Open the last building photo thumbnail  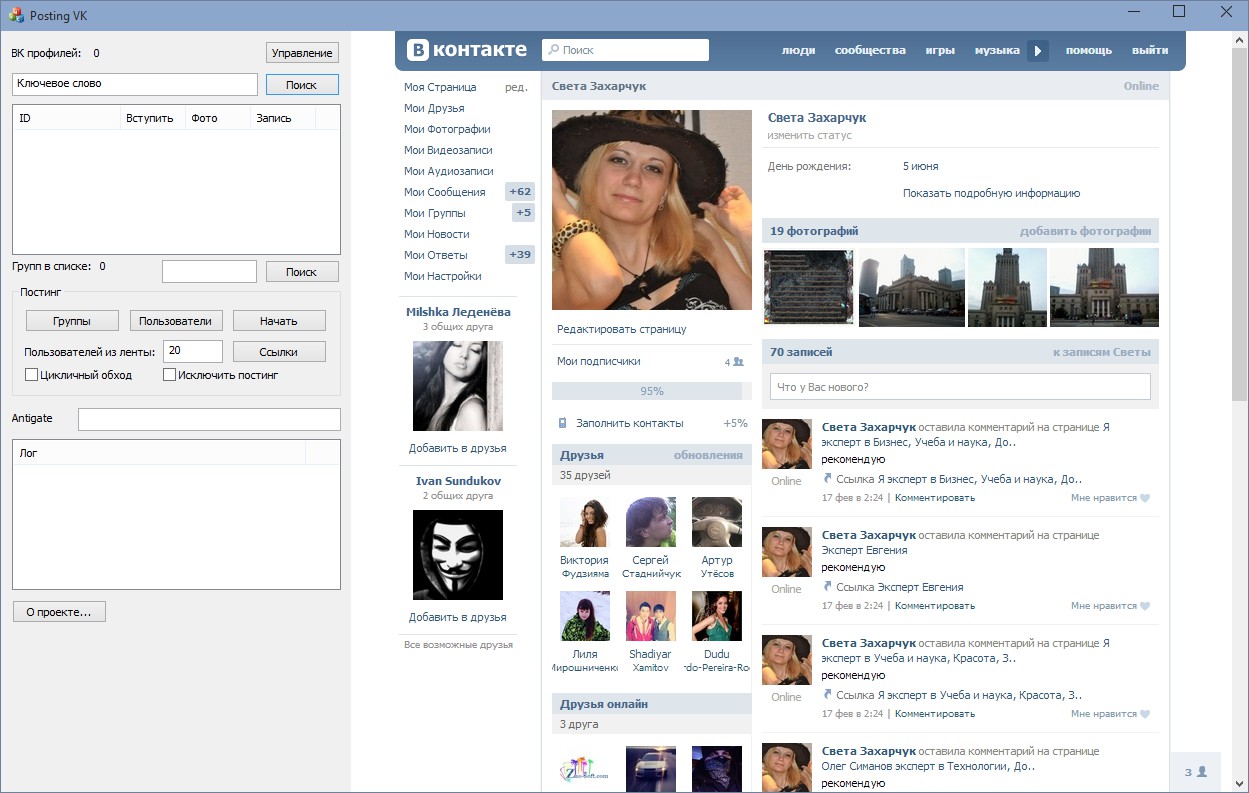[x=1104, y=288]
